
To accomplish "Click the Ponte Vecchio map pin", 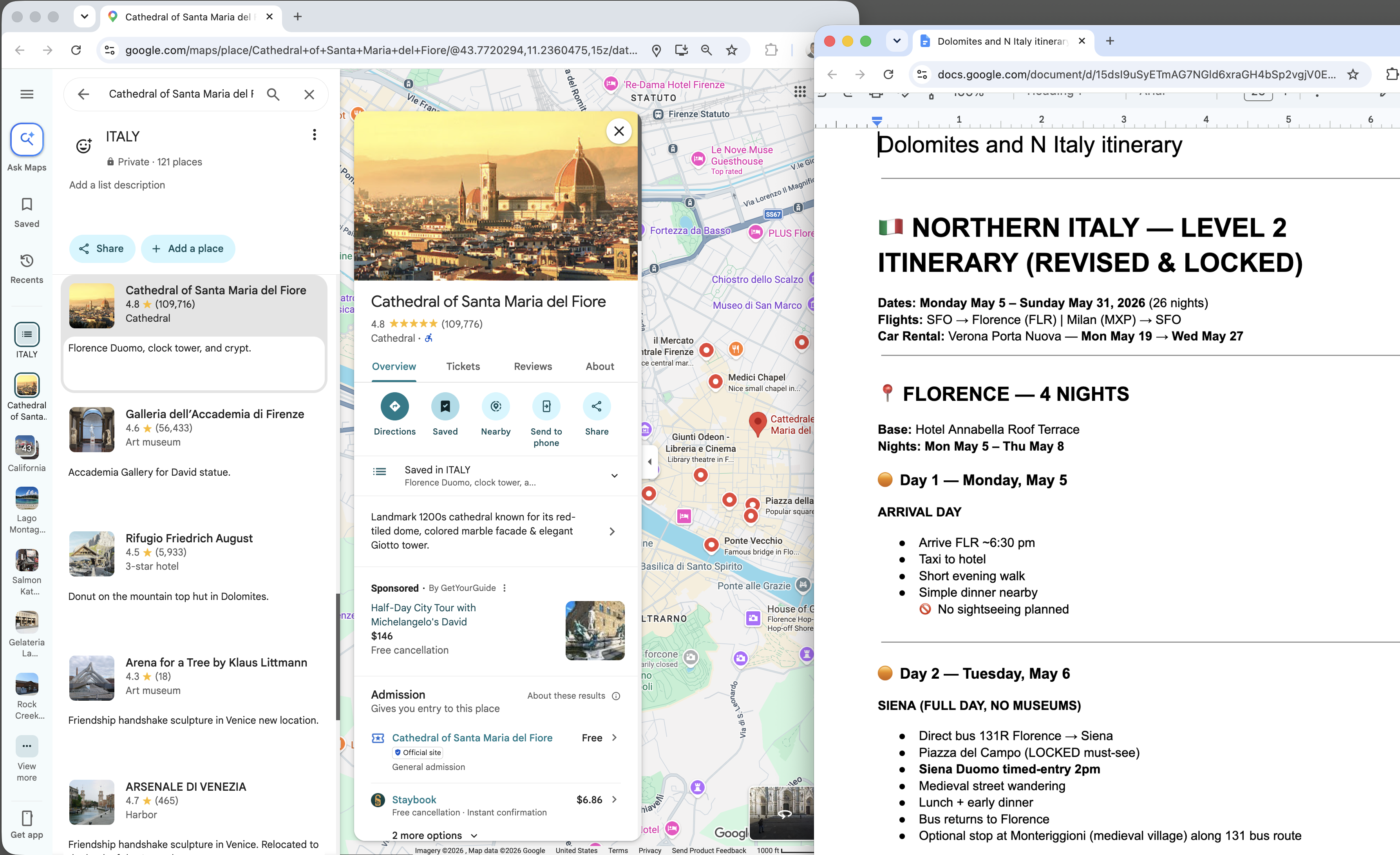I will click(x=711, y=545).
